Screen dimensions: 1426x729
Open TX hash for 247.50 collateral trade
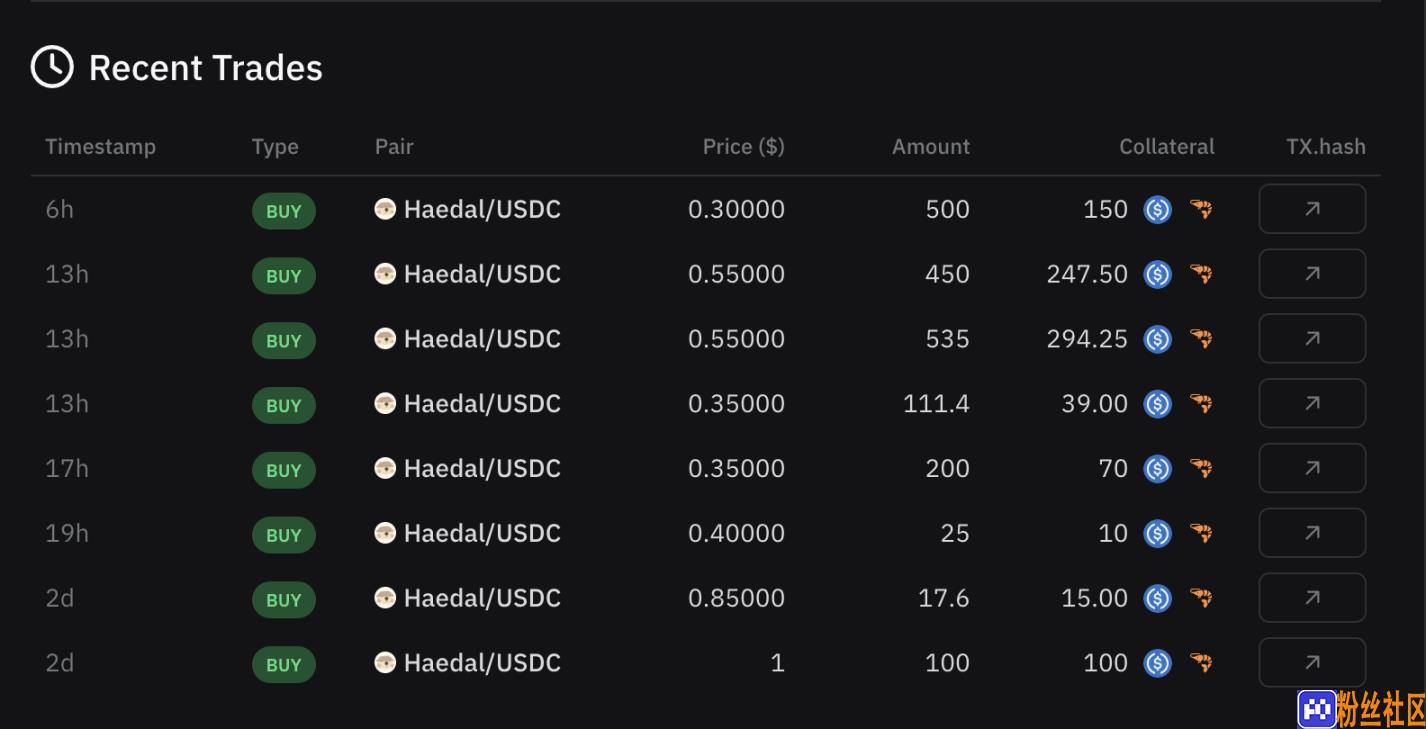[x=1312, y=274]
